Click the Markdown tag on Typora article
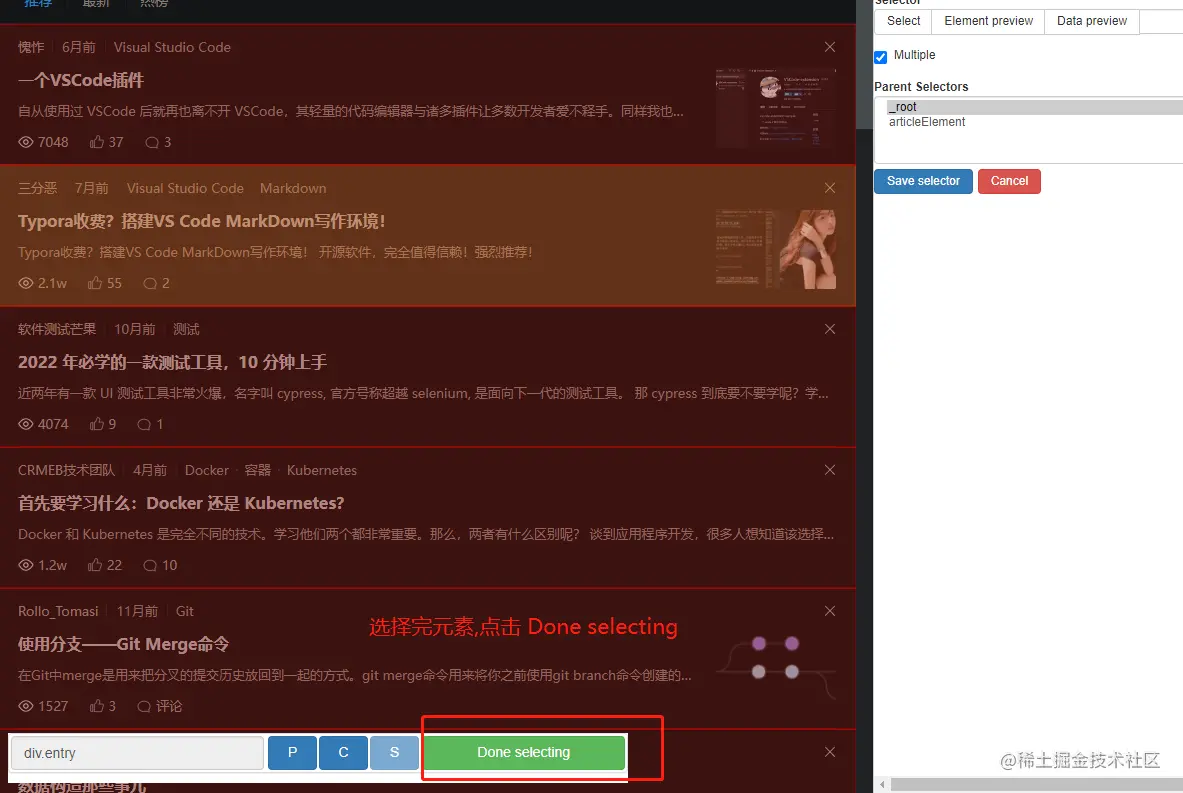 coord(293,188)
